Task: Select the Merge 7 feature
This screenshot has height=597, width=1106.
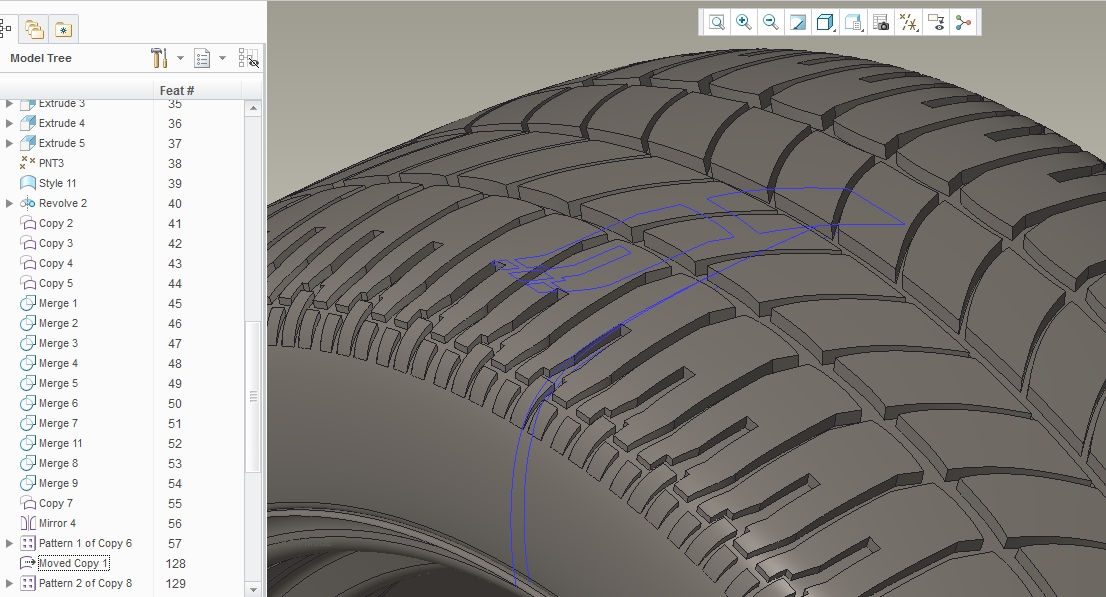Action: [x=59, y=423]
